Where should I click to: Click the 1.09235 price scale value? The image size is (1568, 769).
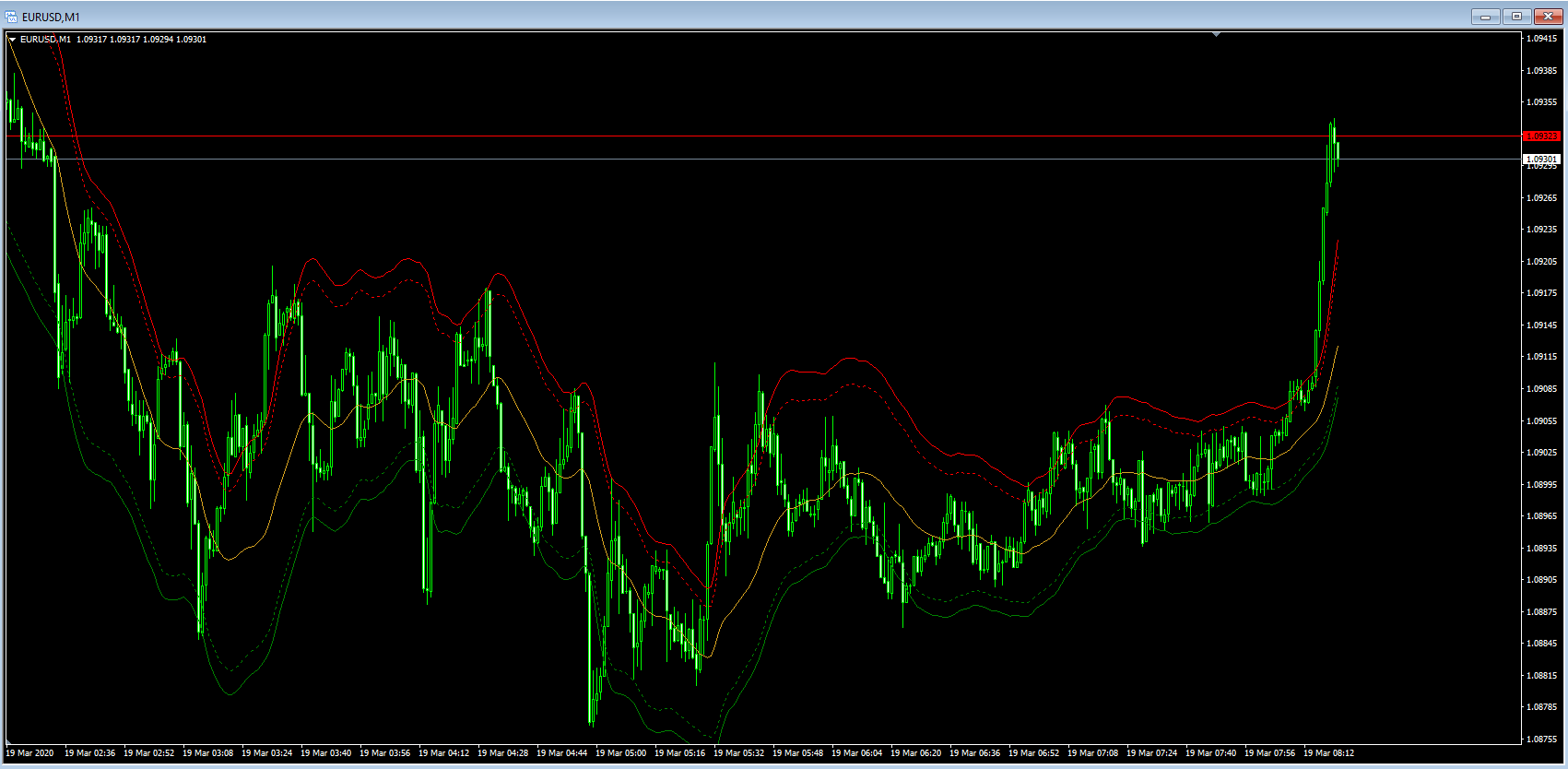[x=1542, y=230]
